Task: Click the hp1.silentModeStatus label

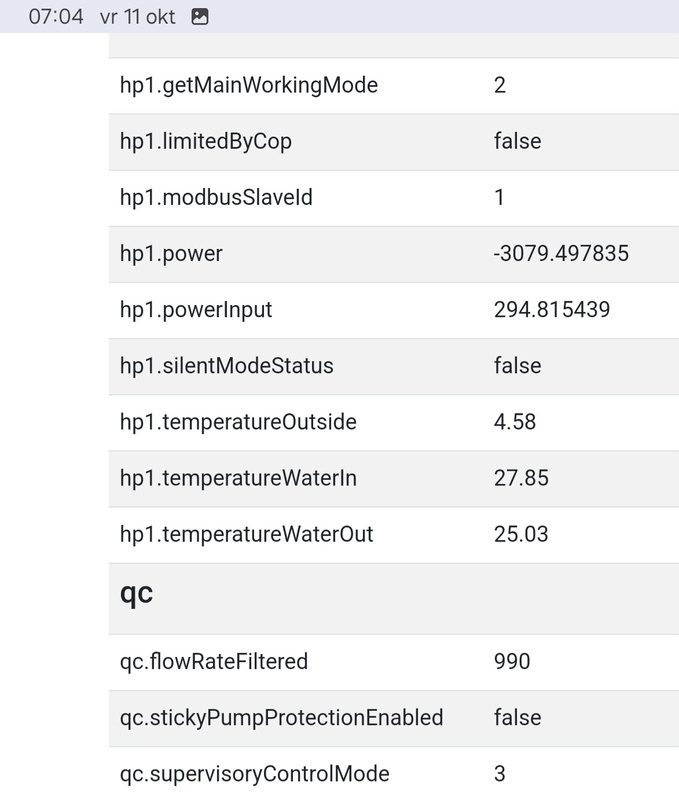Action: coord(227,365)
